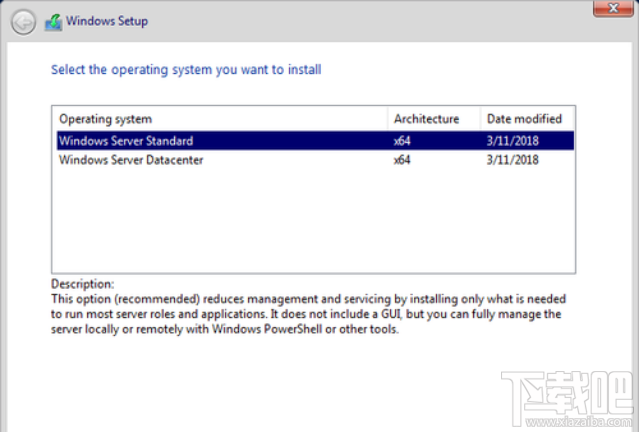Select the Windows Server Standard row
Viewport: 641px width, 432px height.
[x=315, y=141]
